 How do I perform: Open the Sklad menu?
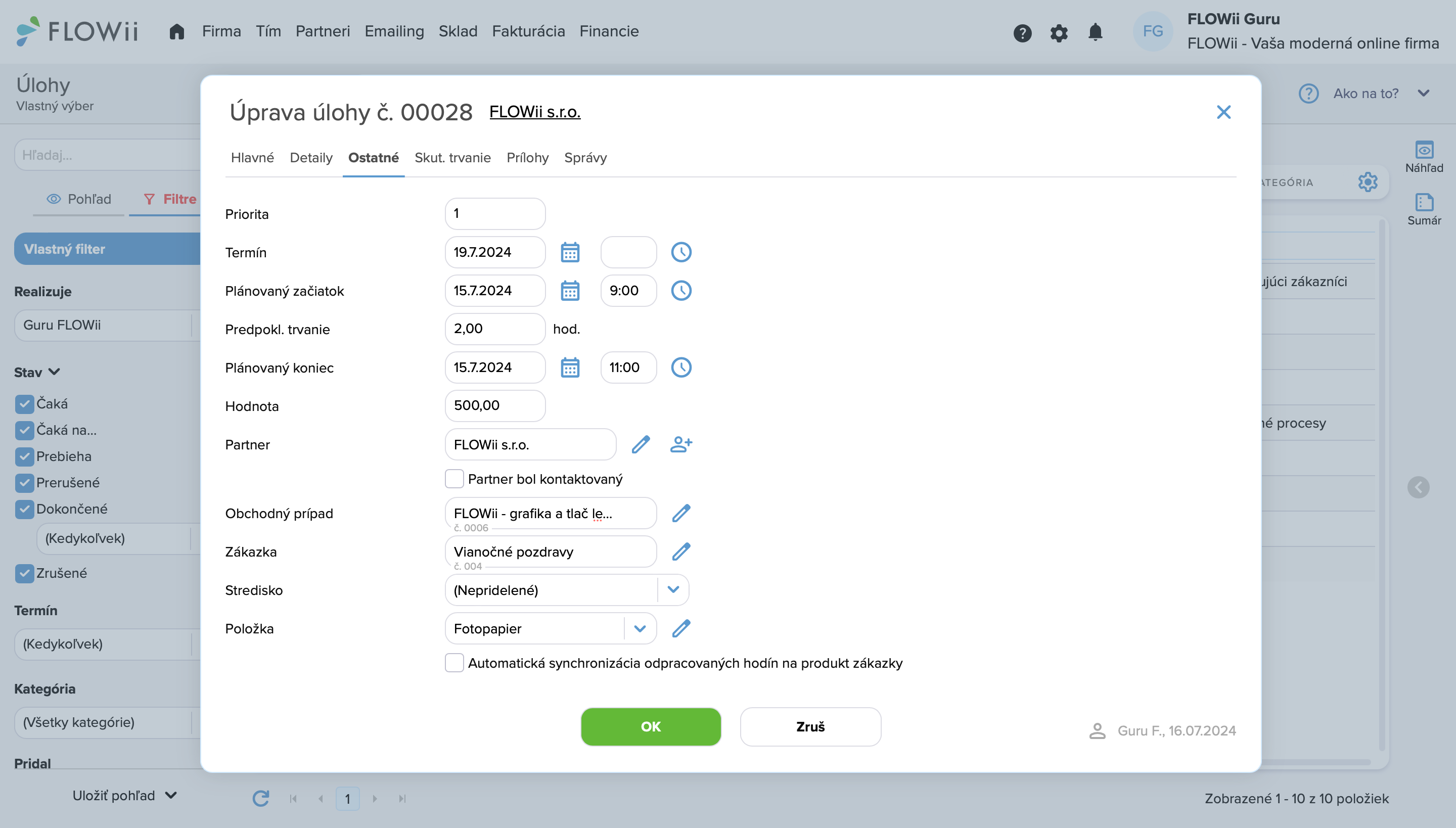[458, 31]
